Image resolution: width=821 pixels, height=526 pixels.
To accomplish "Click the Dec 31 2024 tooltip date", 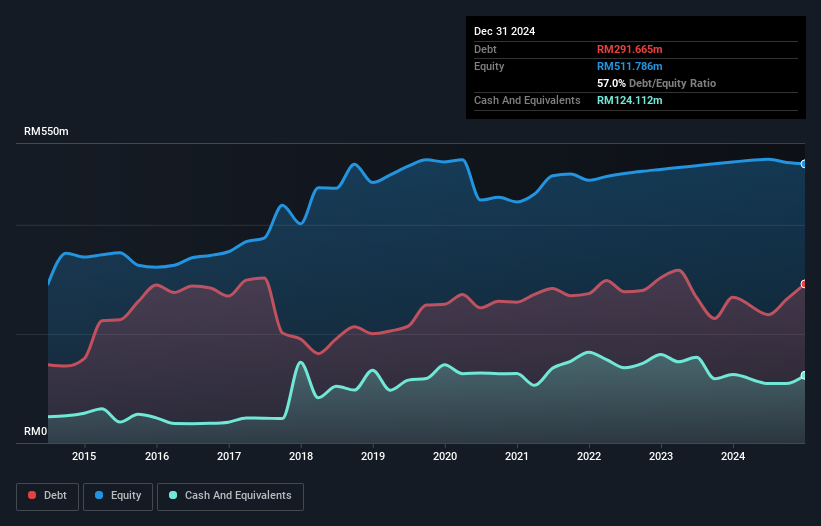I will (x=504, y=31).
